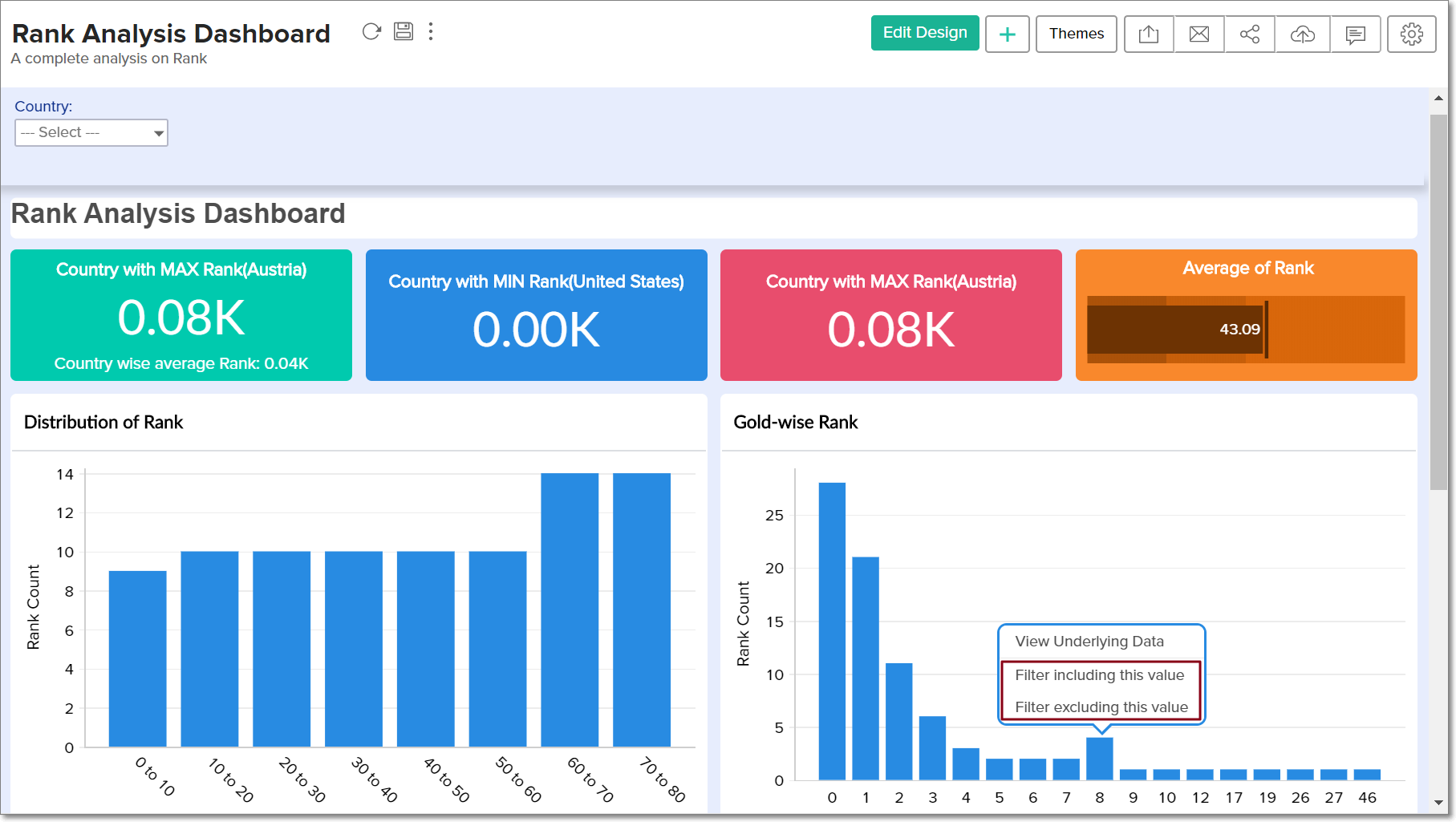Screen dimensions: 1456x822
Task: Open the Themes button
Action: [x=1077, y=34]
